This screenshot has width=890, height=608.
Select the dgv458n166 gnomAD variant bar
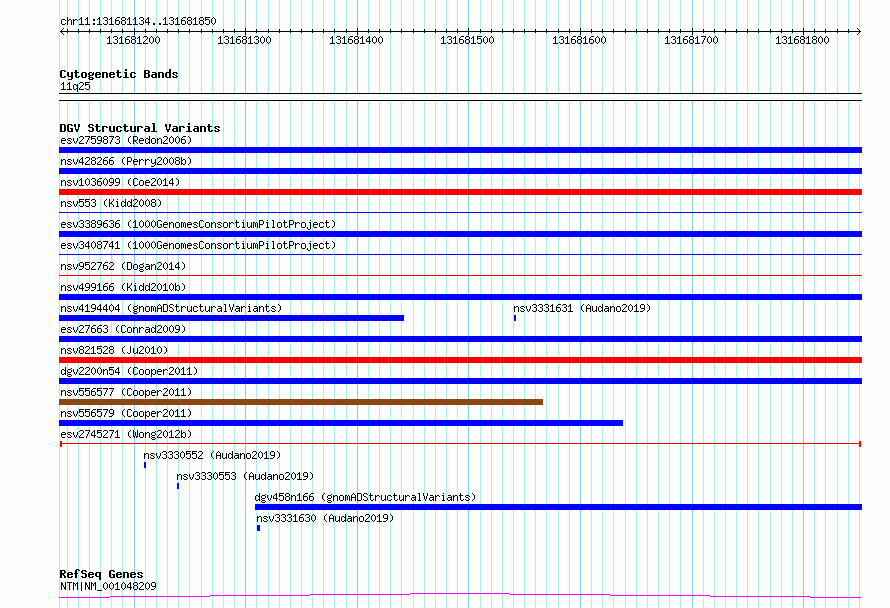pyautogui.click(x=559, y=507)
